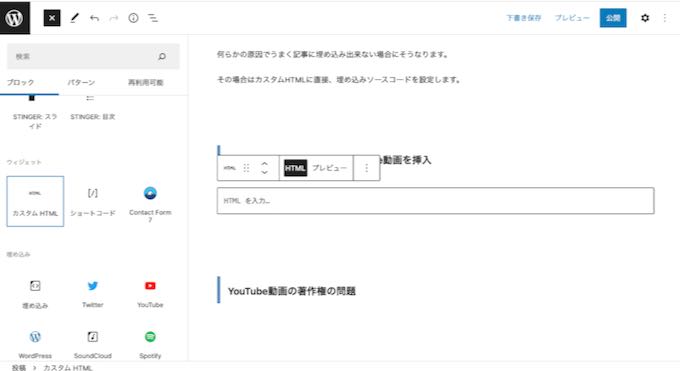Open the block toolbar more options
Screen dimensions: 680x371
[x=366, y=168]
